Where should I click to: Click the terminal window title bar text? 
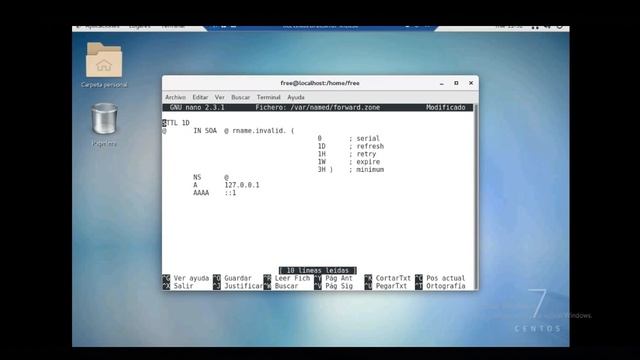pyautogui.click(x=320, y=83)
